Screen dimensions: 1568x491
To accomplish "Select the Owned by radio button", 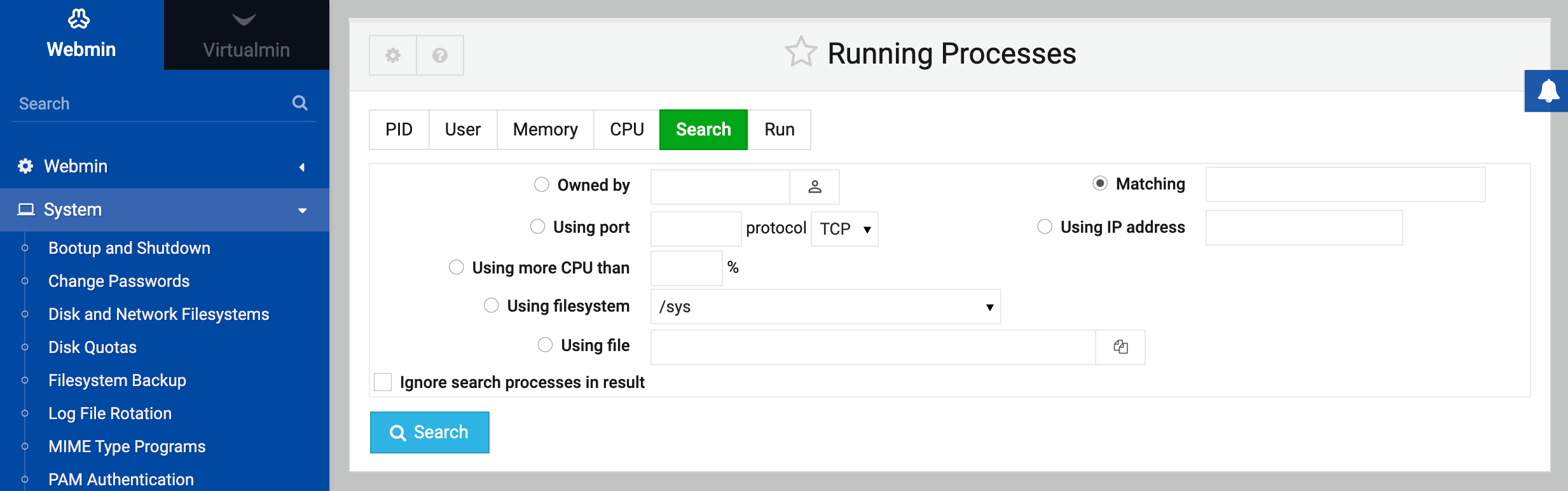I will pyautogui.click(x=542, y=184).
